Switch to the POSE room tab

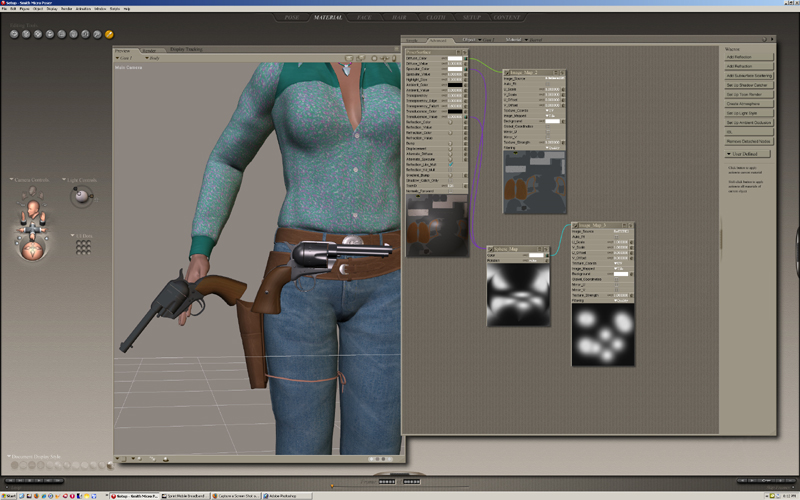pos(291,17)
